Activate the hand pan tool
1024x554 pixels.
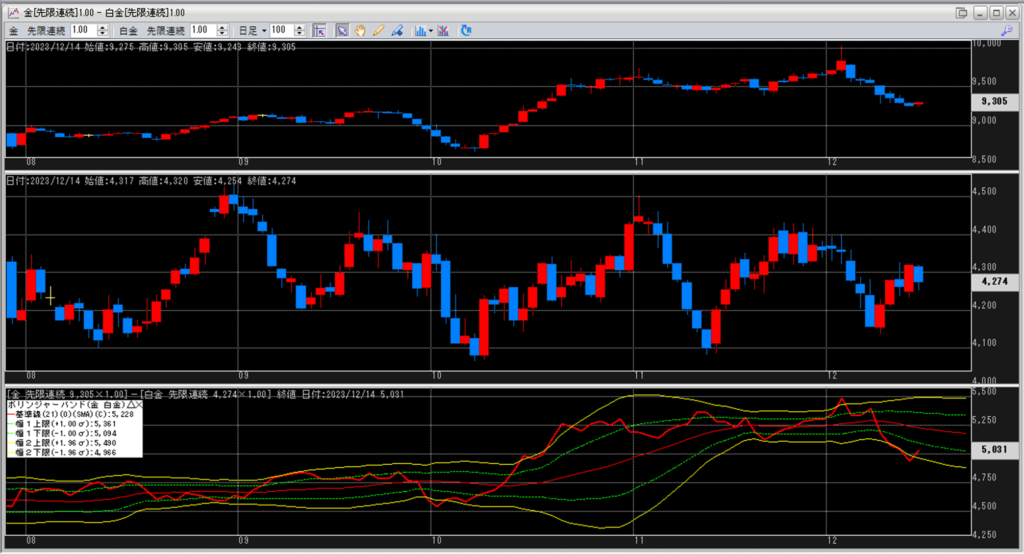tap(360, 30)
